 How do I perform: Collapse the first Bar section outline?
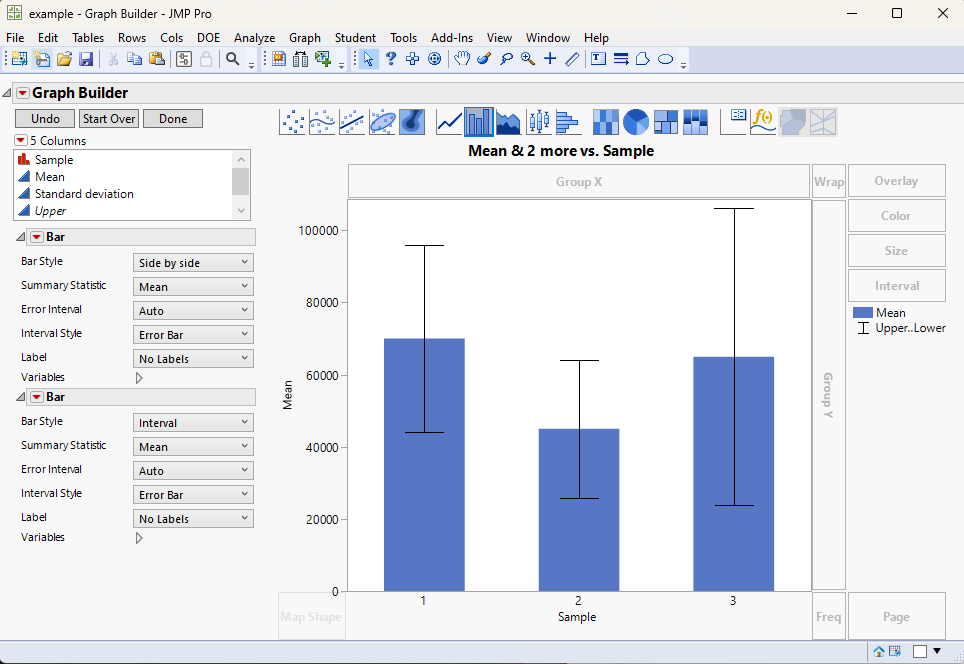(x=20, y=237)
